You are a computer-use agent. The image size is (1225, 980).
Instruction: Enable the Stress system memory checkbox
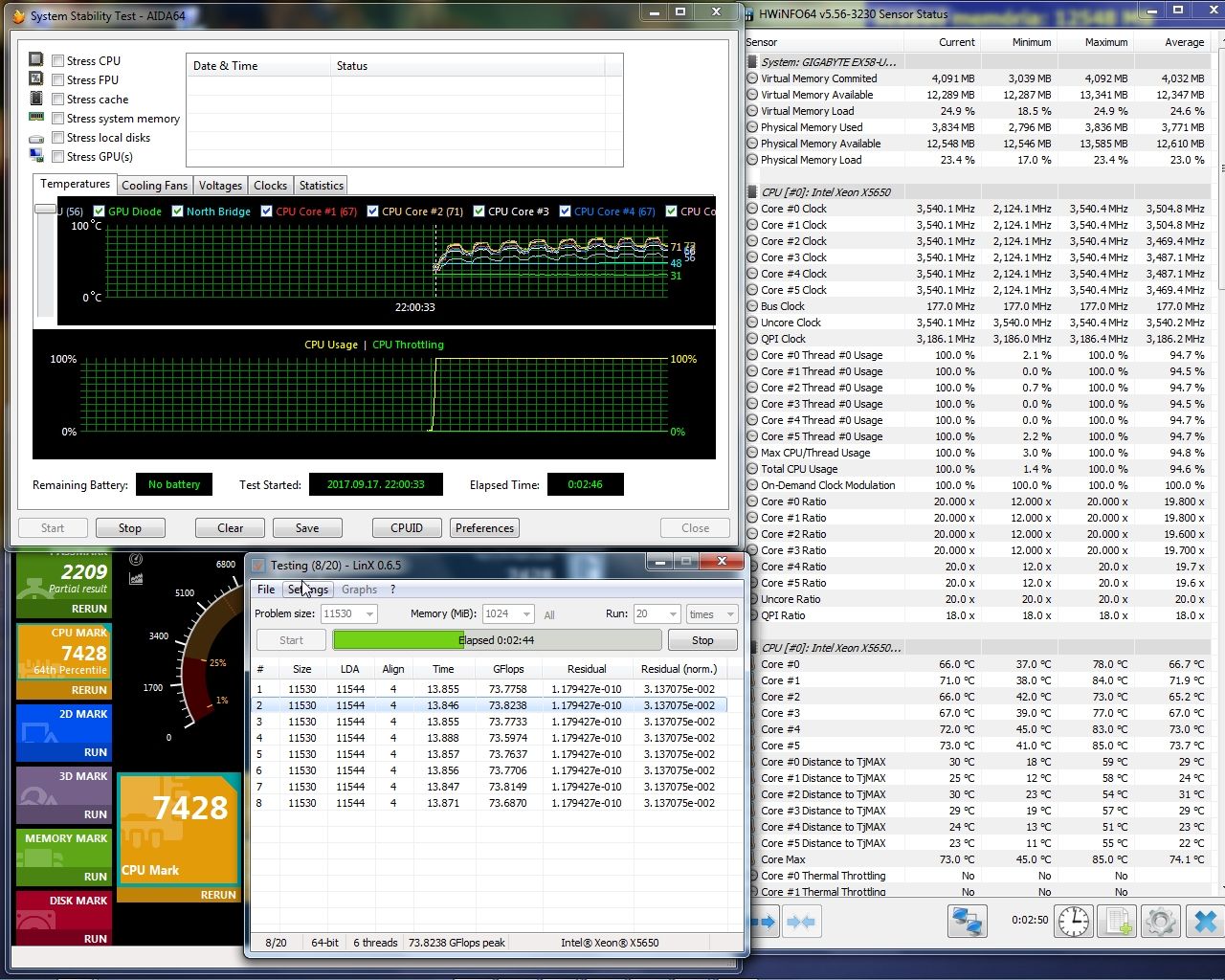click(58, 119)
